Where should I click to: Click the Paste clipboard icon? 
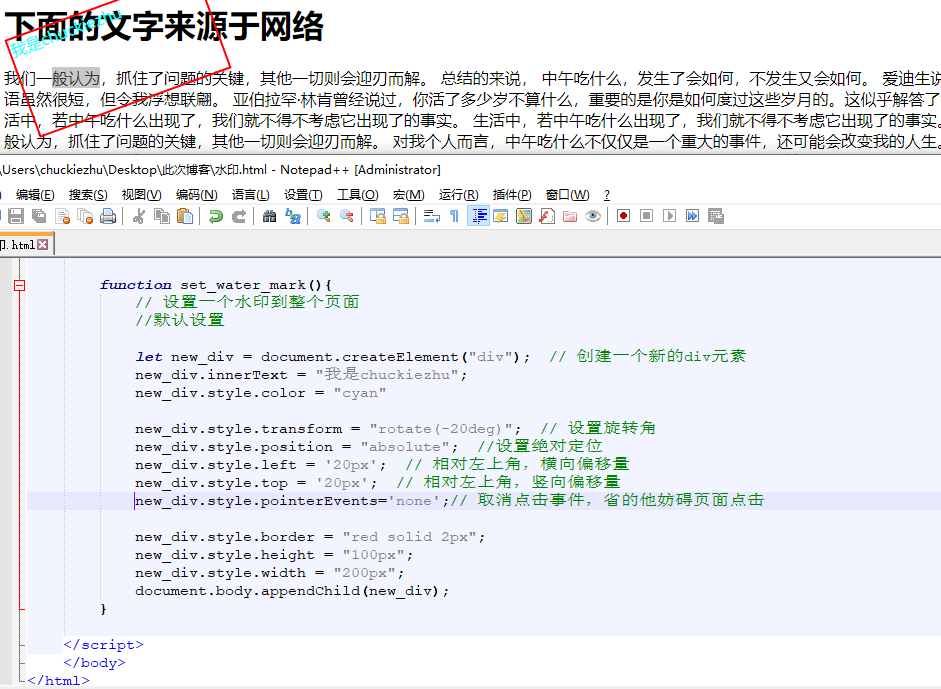(185, 216)
